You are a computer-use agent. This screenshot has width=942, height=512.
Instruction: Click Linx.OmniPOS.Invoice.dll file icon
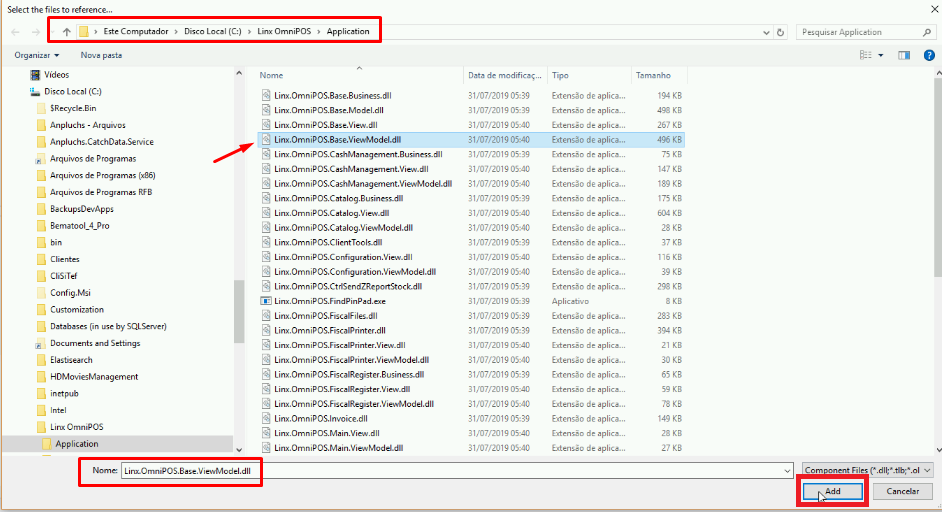click(266, 419)
